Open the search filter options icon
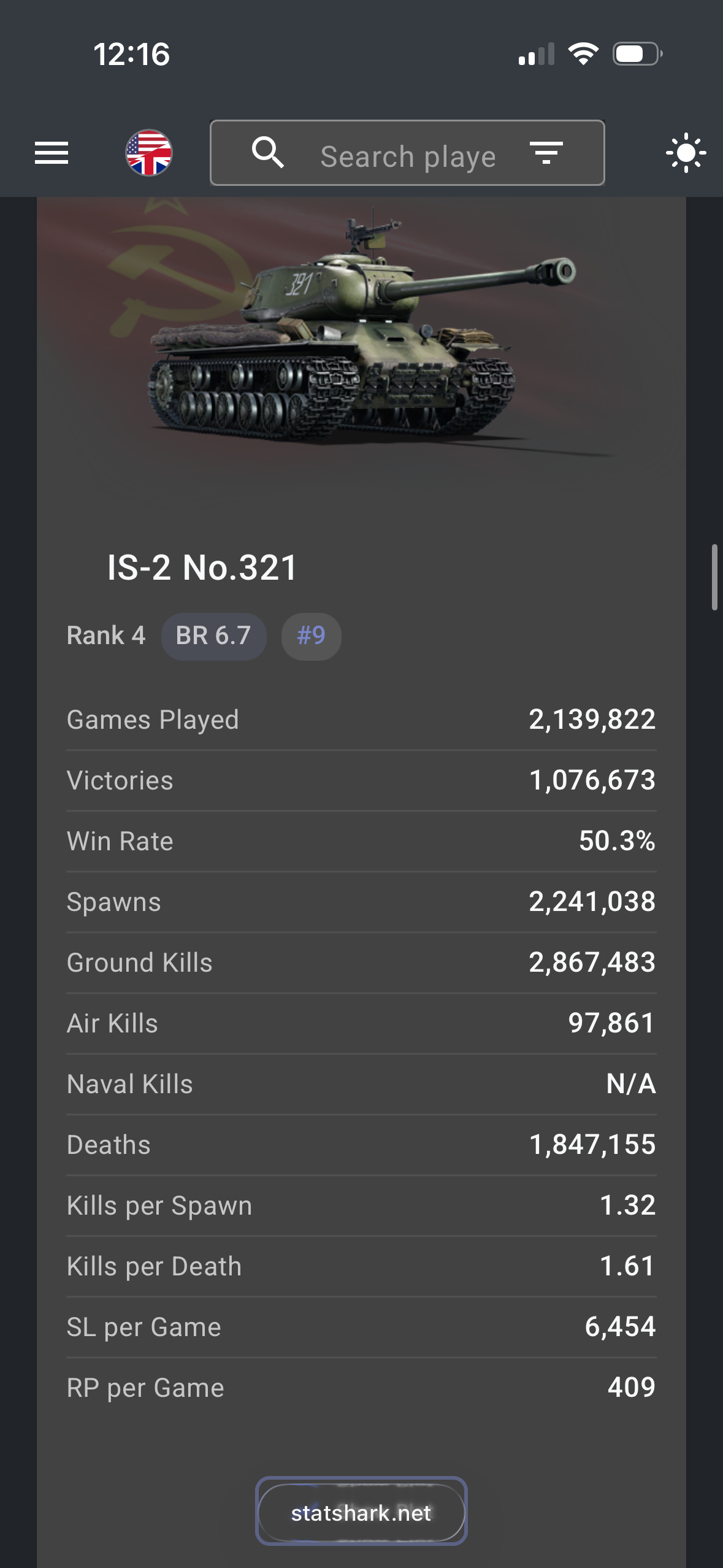The image size is (723, 1568). (x=546, y=153)
